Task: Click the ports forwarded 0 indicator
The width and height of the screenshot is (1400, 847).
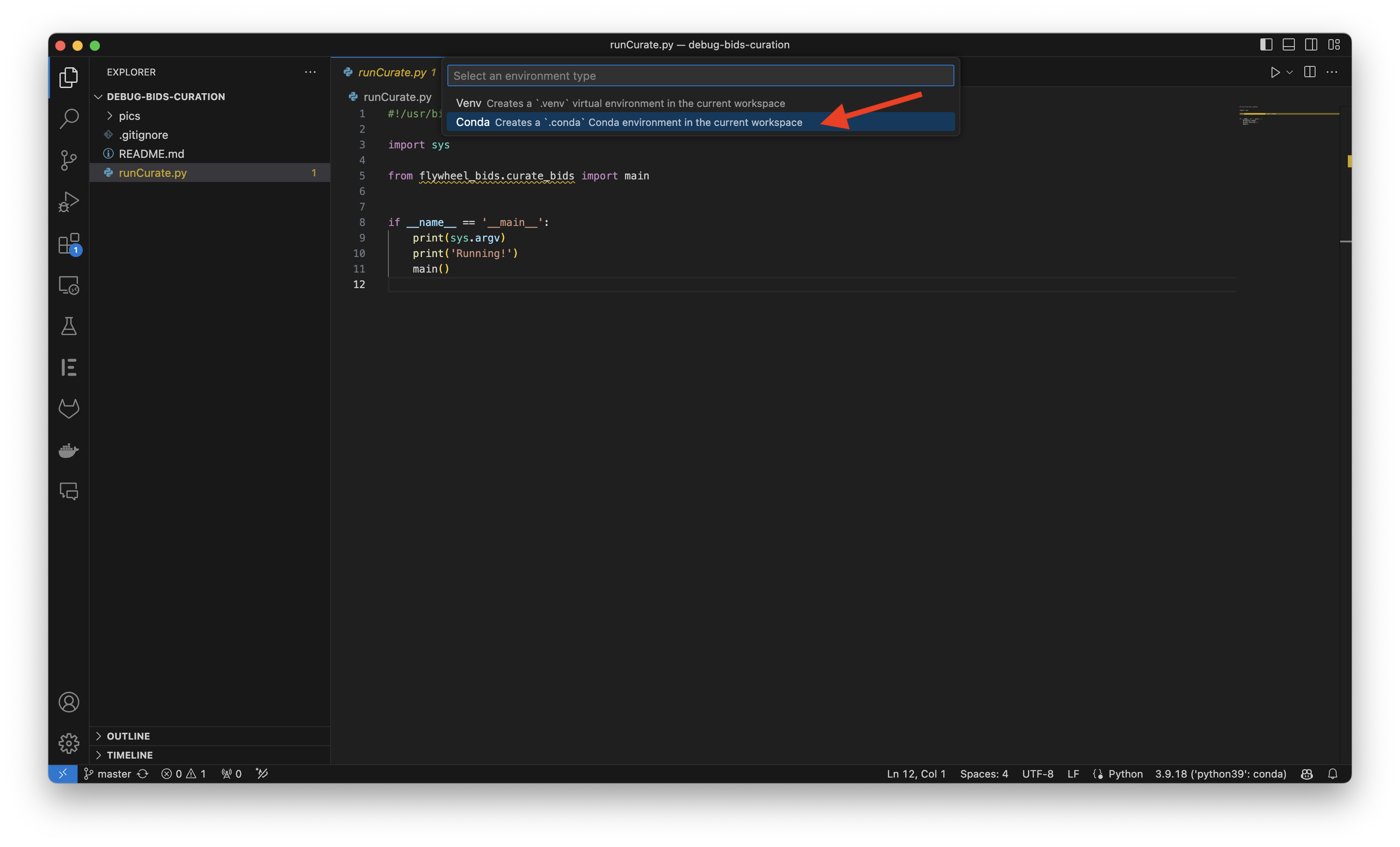Action: pos(232,774)
